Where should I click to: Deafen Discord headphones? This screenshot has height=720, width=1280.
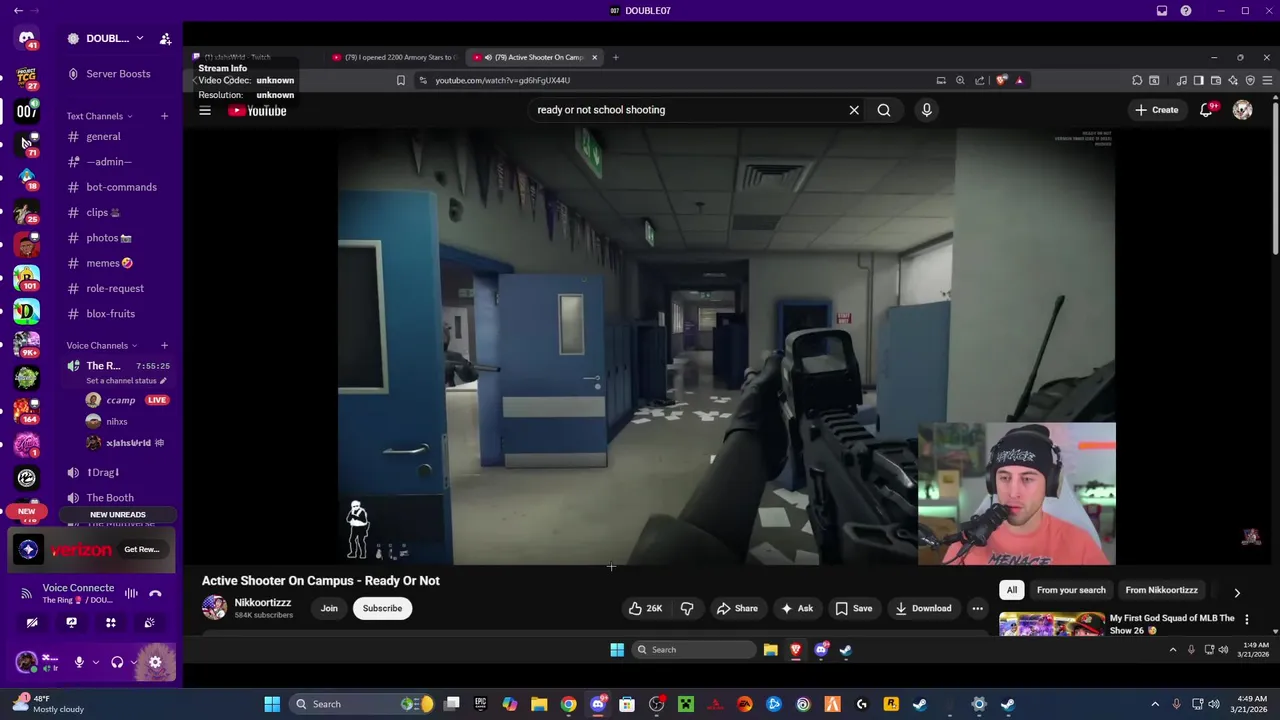(117, 662)
